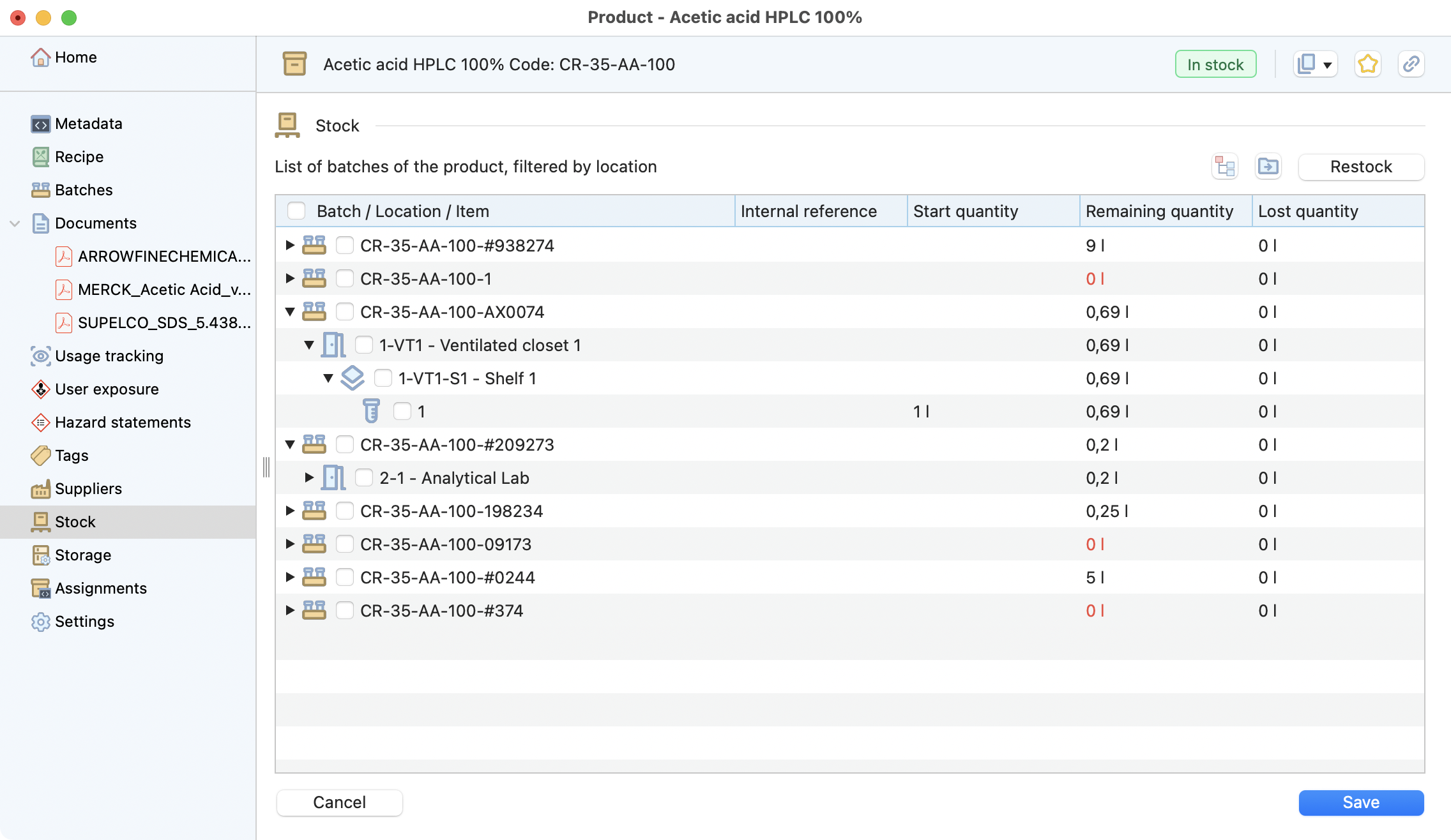This screenshot has width=1451, height=840.
Task: Click the Remaining quantity column header
Action: pos(1159,211)
